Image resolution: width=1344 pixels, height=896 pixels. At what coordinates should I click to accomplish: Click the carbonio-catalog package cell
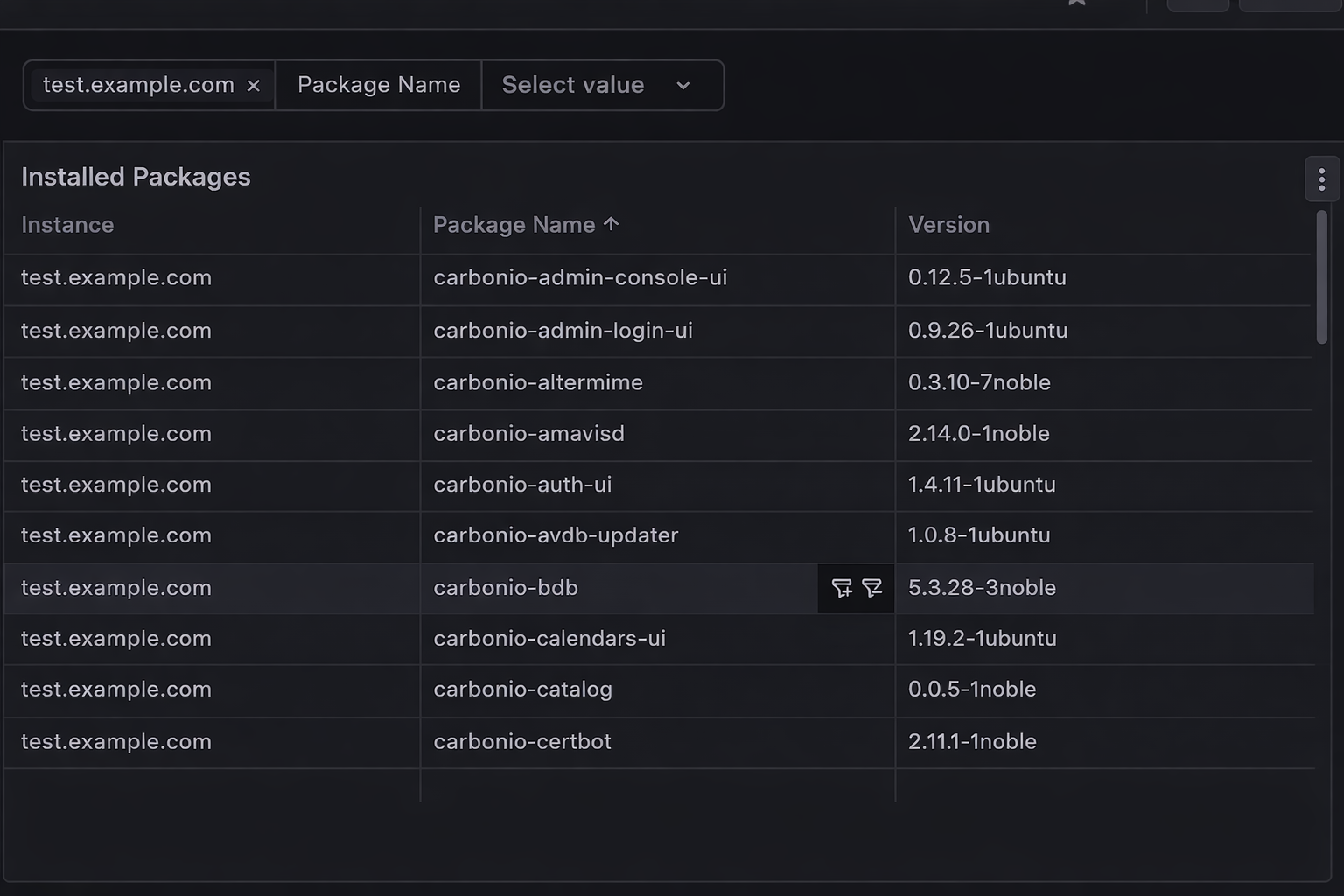(x=657, y=690)
